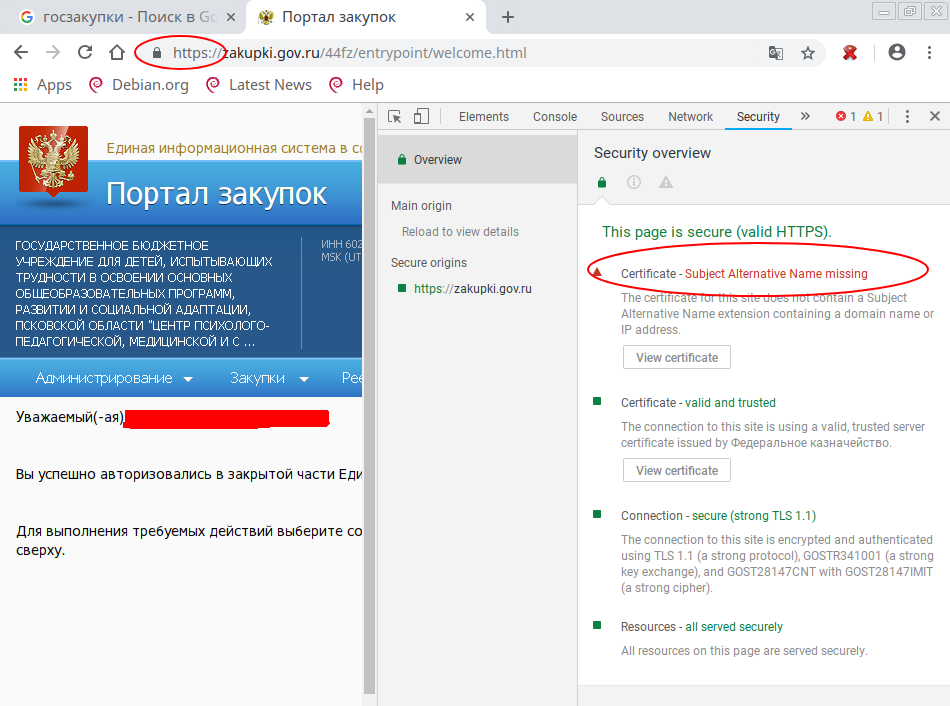Click 'Reload to view details' text
The height and width of the screenshot is (706, 950).
pos(460,232)
